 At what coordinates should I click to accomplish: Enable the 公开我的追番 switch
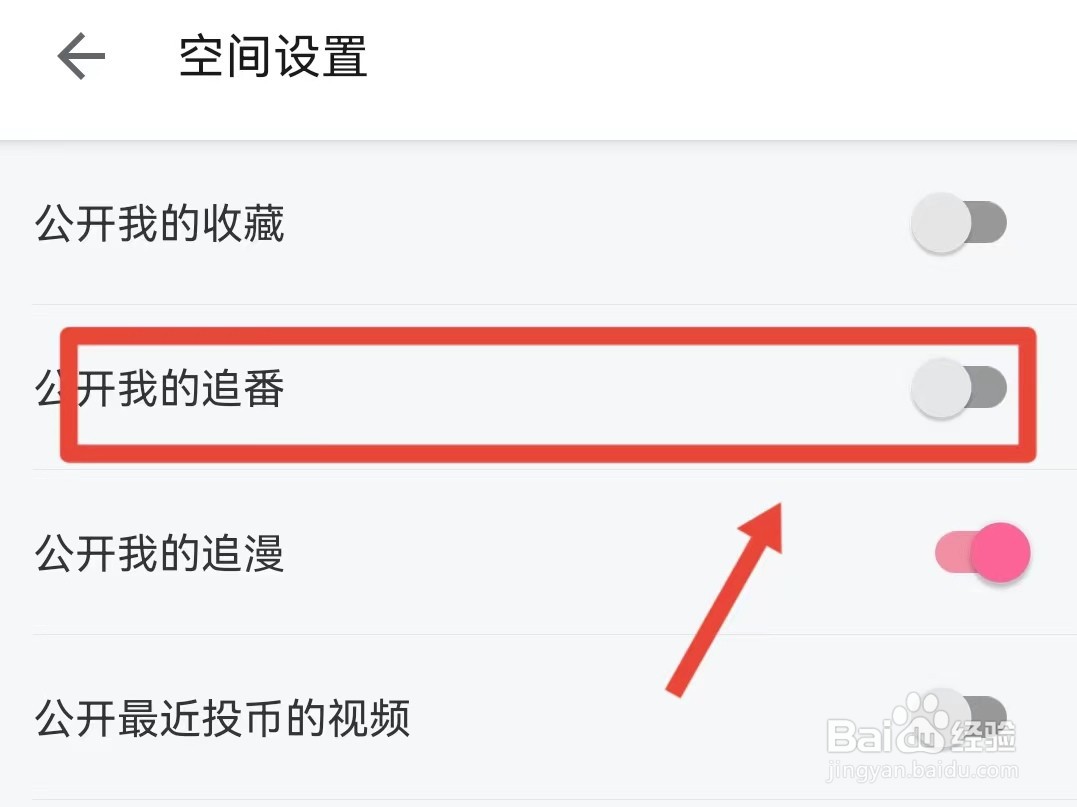click(x=958, y=388)
